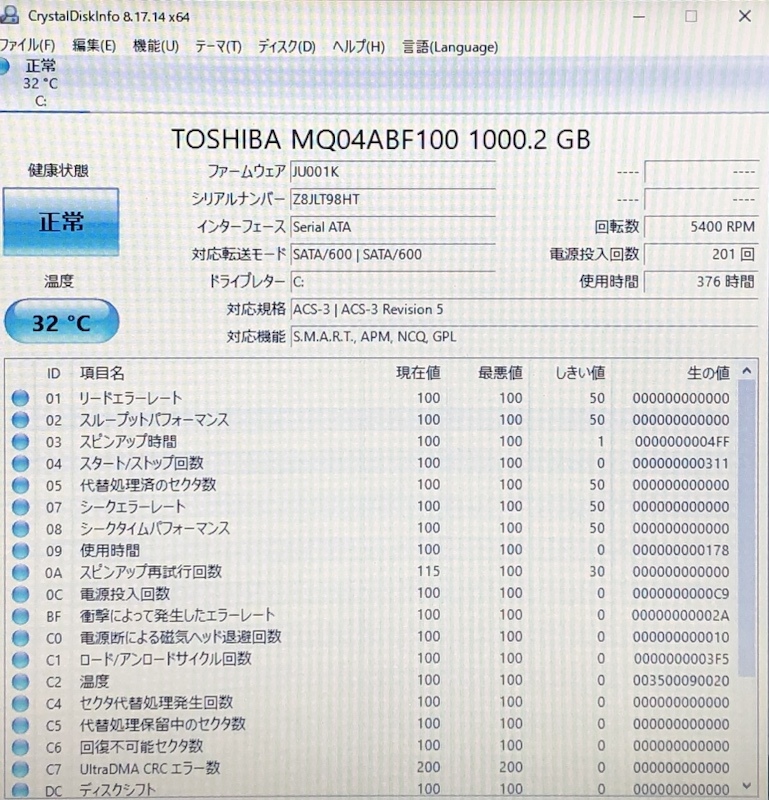The width and height of the screenshot is (769, 800).
Task: Click the status icon of スタート/ストップ回数
Action: (20, 463)
